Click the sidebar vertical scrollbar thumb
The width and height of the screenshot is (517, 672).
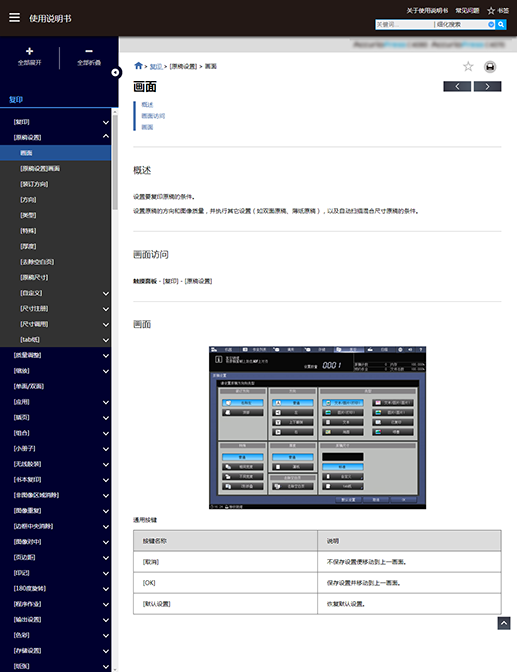click(x=115, y=162)
